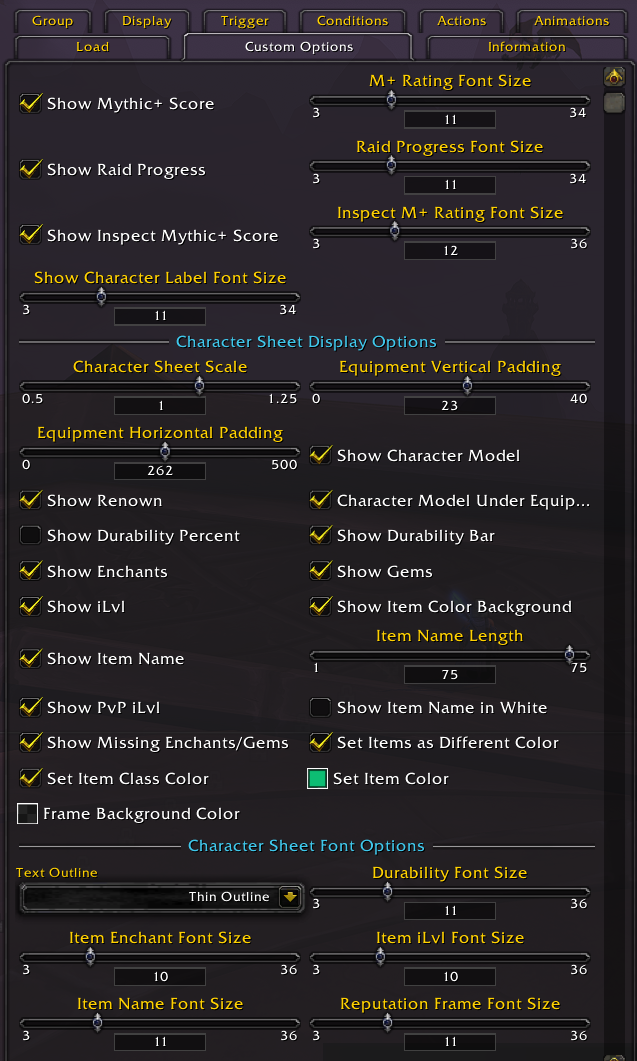The width and height of the screenshot is (637, 1061).
Task: Select the Animations tab
Action: coord(571,21)
